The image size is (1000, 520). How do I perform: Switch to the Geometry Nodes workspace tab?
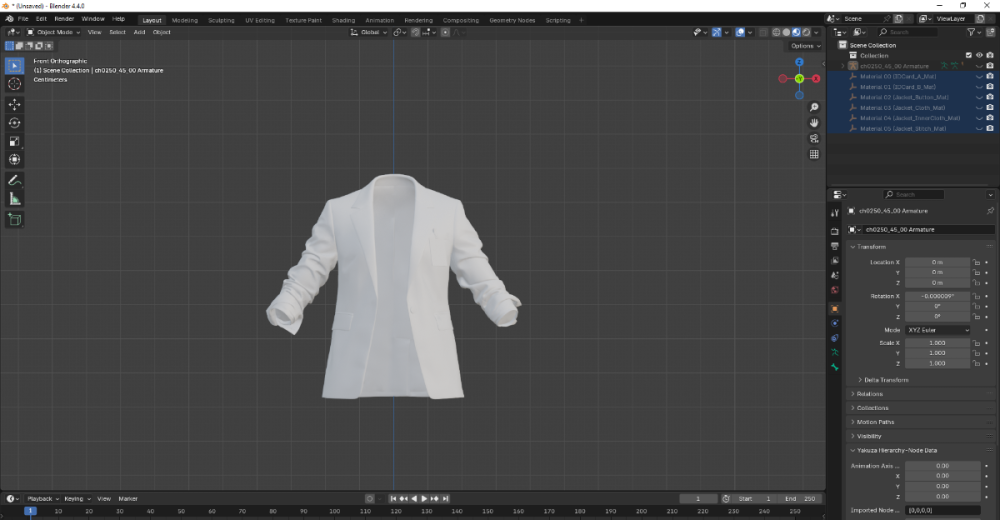tap(512, 20)
